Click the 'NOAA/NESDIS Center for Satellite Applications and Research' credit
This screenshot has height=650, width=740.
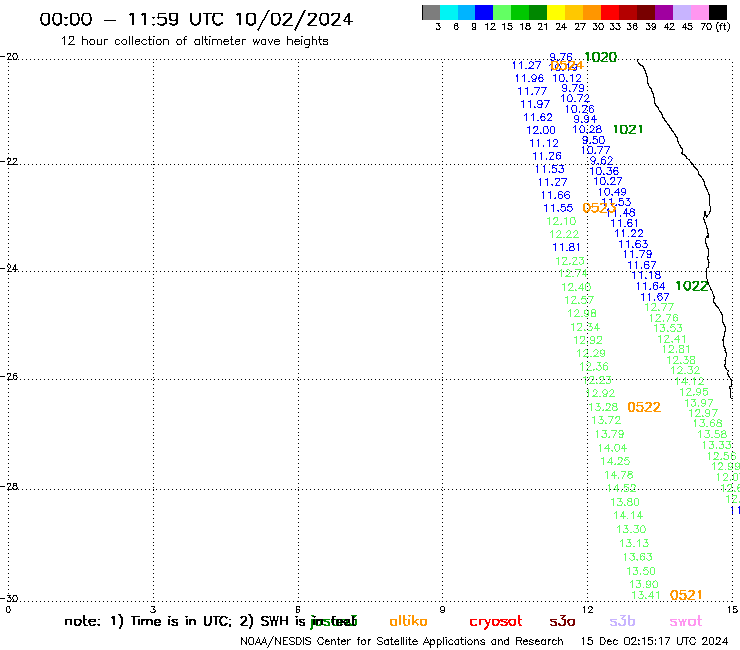click(402, 642)
